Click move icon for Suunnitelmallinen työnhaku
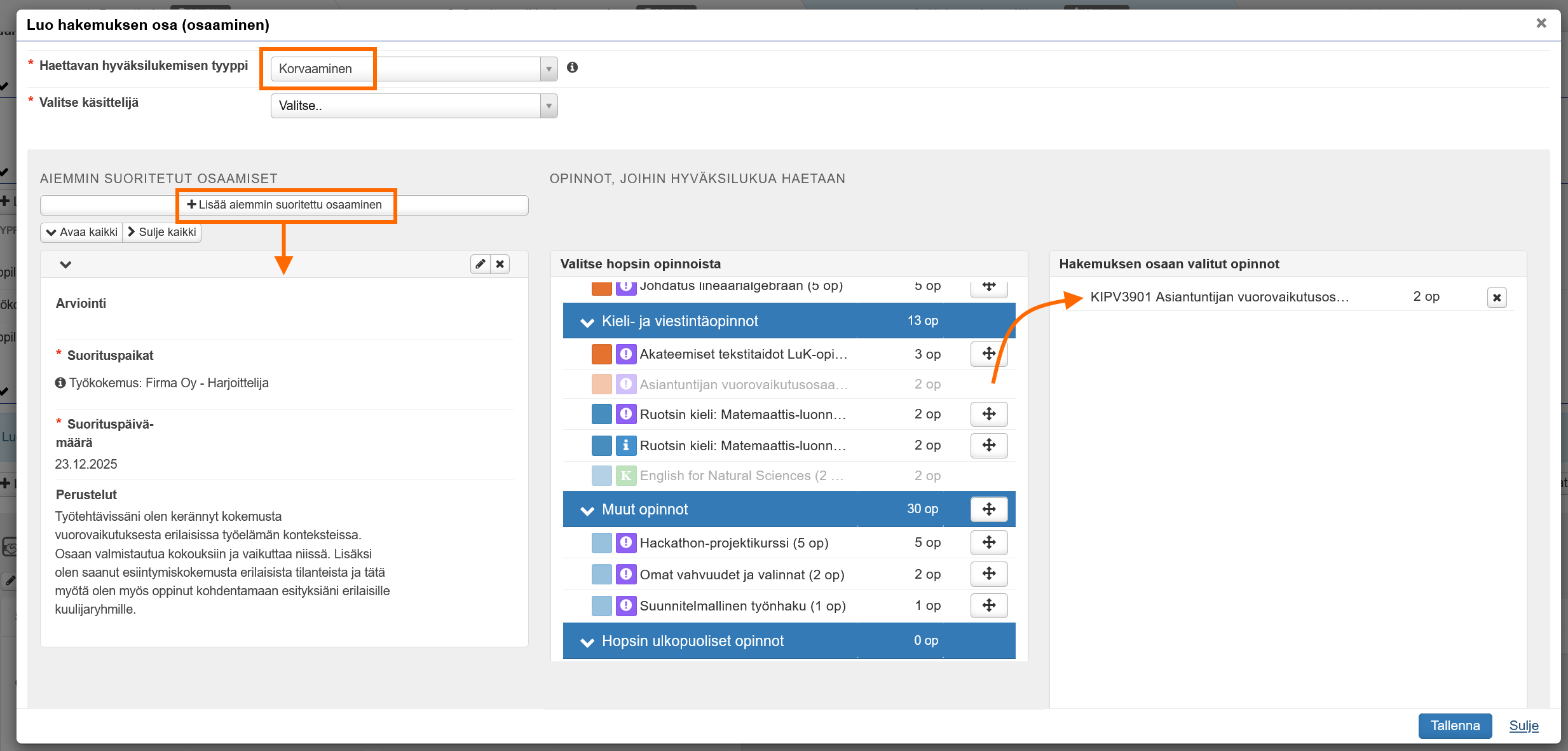This screenshot has width=1568, height=751. click(988, 605)
